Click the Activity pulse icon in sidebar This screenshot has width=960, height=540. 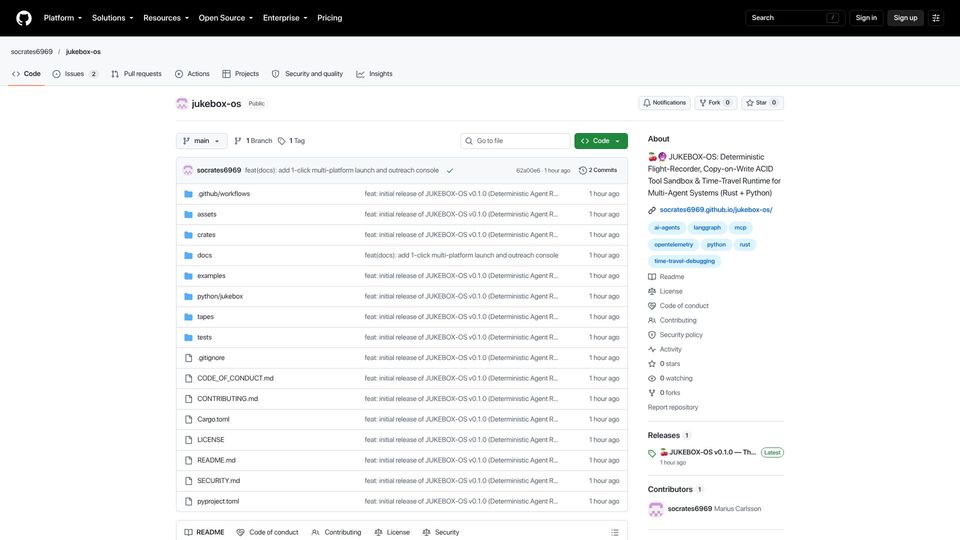[x=652, y=350]
